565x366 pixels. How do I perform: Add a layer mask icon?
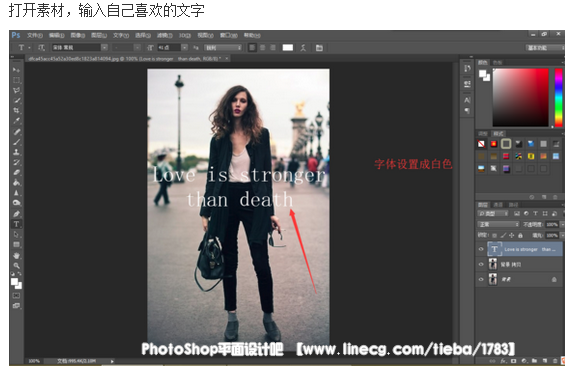pos(513,361)
